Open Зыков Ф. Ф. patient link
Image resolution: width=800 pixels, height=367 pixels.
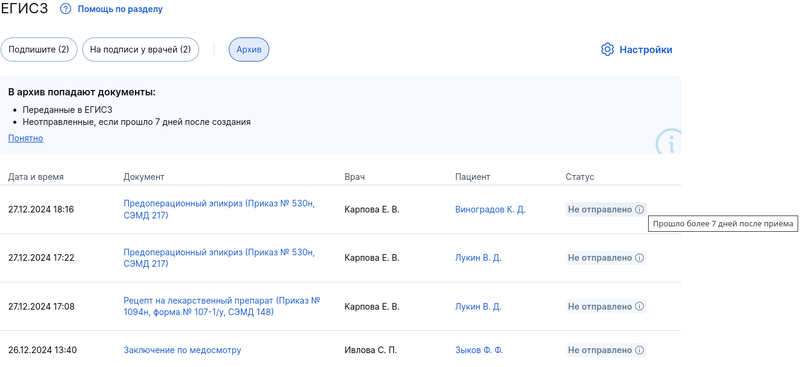pos(479,350)
